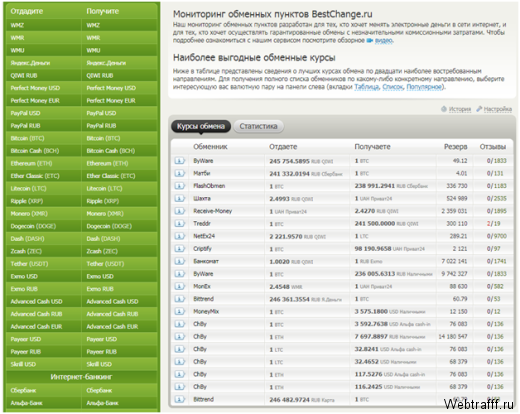
Task: Open info icon for the Criptify row
Action: (179, 249)
